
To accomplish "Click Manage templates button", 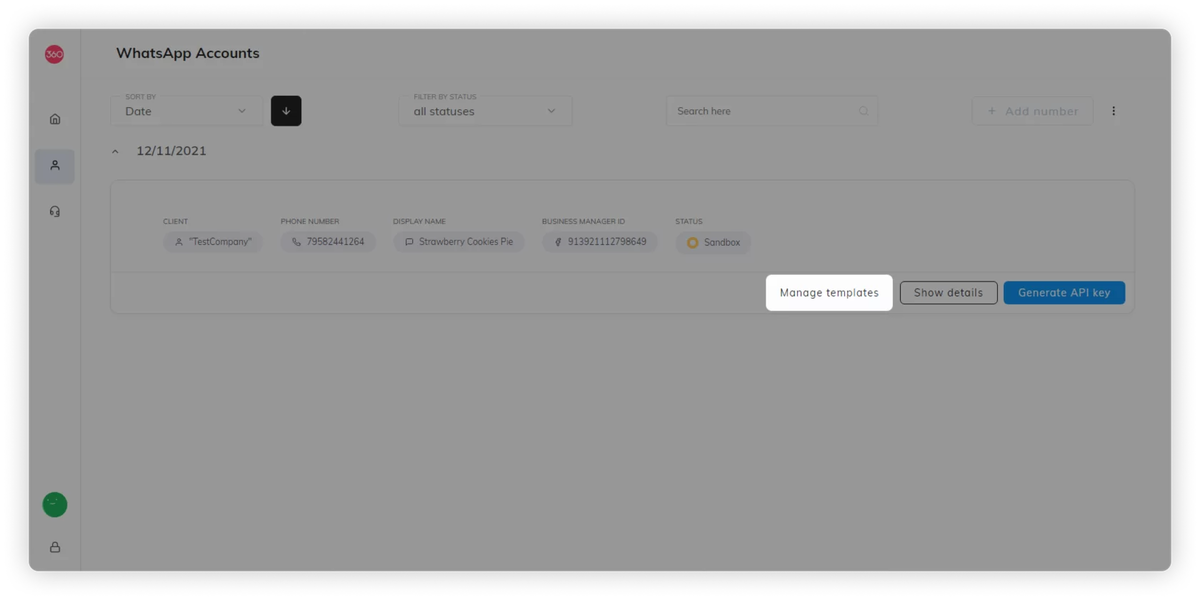I will (x=829, y=293).
